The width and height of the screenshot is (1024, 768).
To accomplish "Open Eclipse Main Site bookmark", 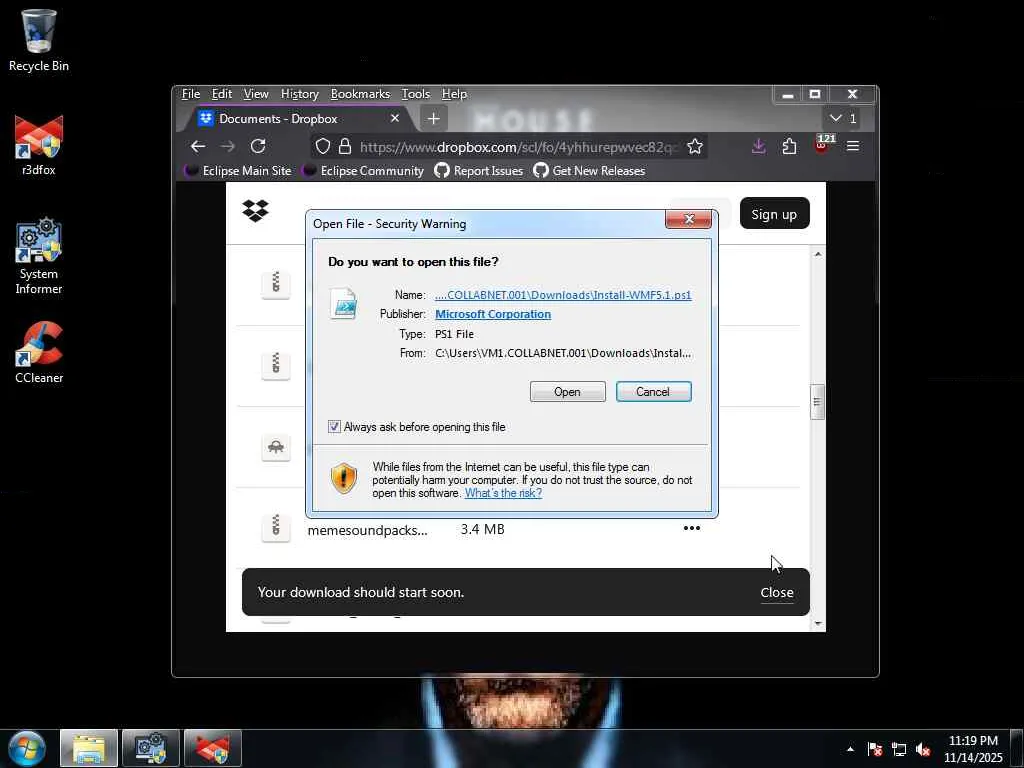I will [238, 170].
